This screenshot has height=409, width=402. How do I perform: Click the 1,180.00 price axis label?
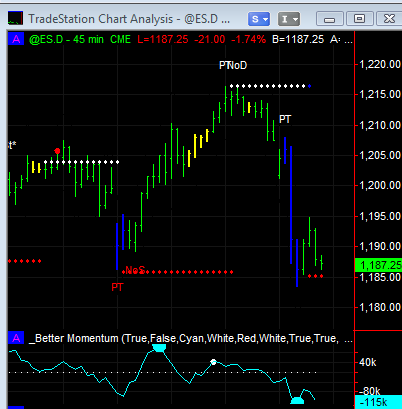tap(380, 307)
